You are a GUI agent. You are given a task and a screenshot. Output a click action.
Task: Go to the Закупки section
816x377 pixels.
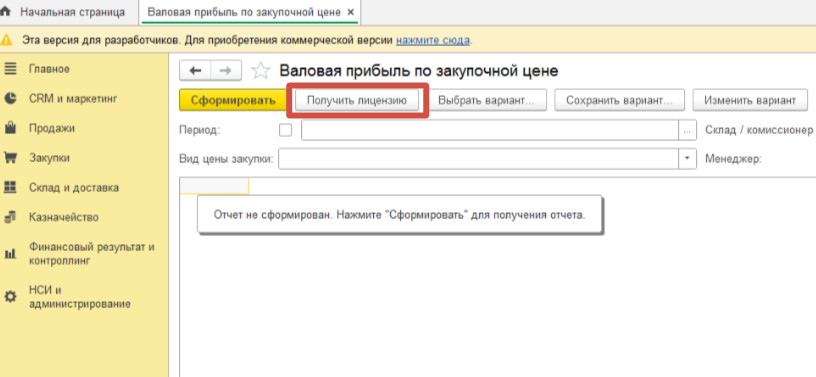[49, 158]
